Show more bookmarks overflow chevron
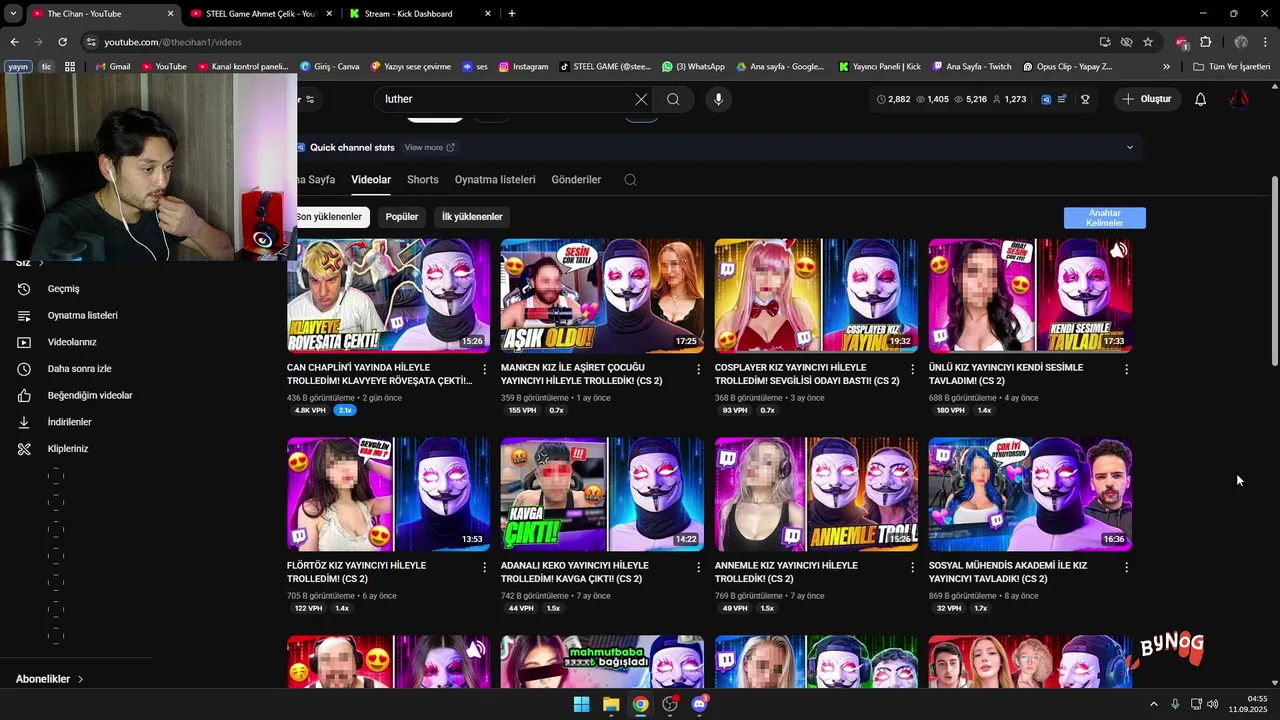 (x=1166, y=67)
